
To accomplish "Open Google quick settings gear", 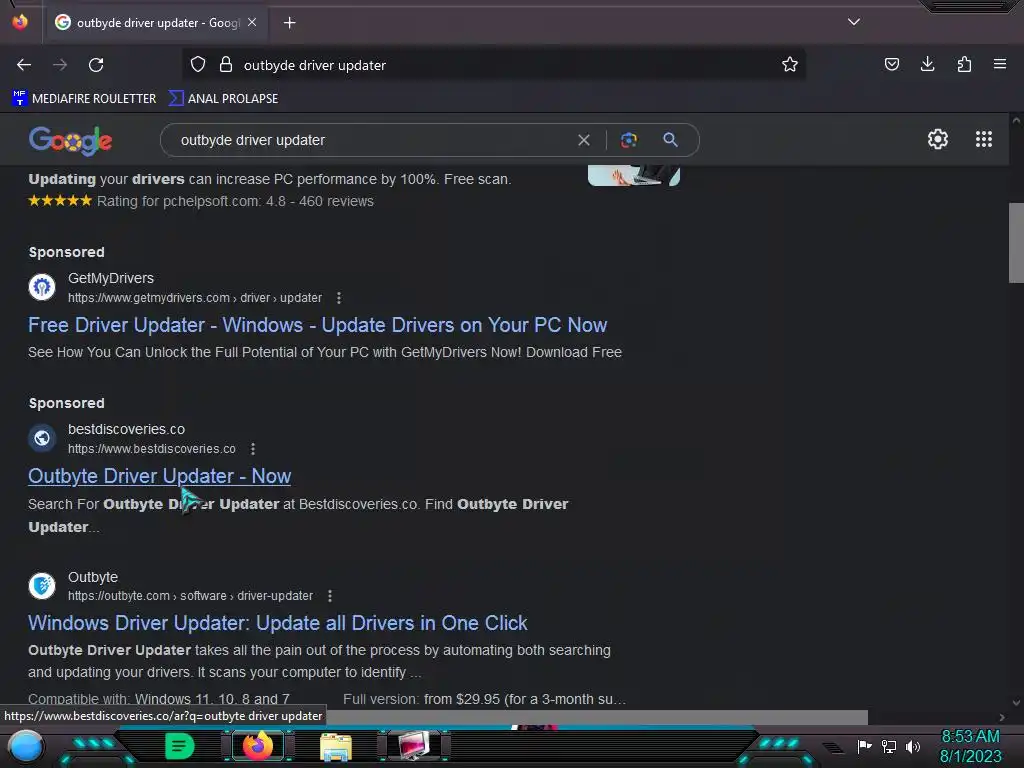I will [x=938, y=139].
